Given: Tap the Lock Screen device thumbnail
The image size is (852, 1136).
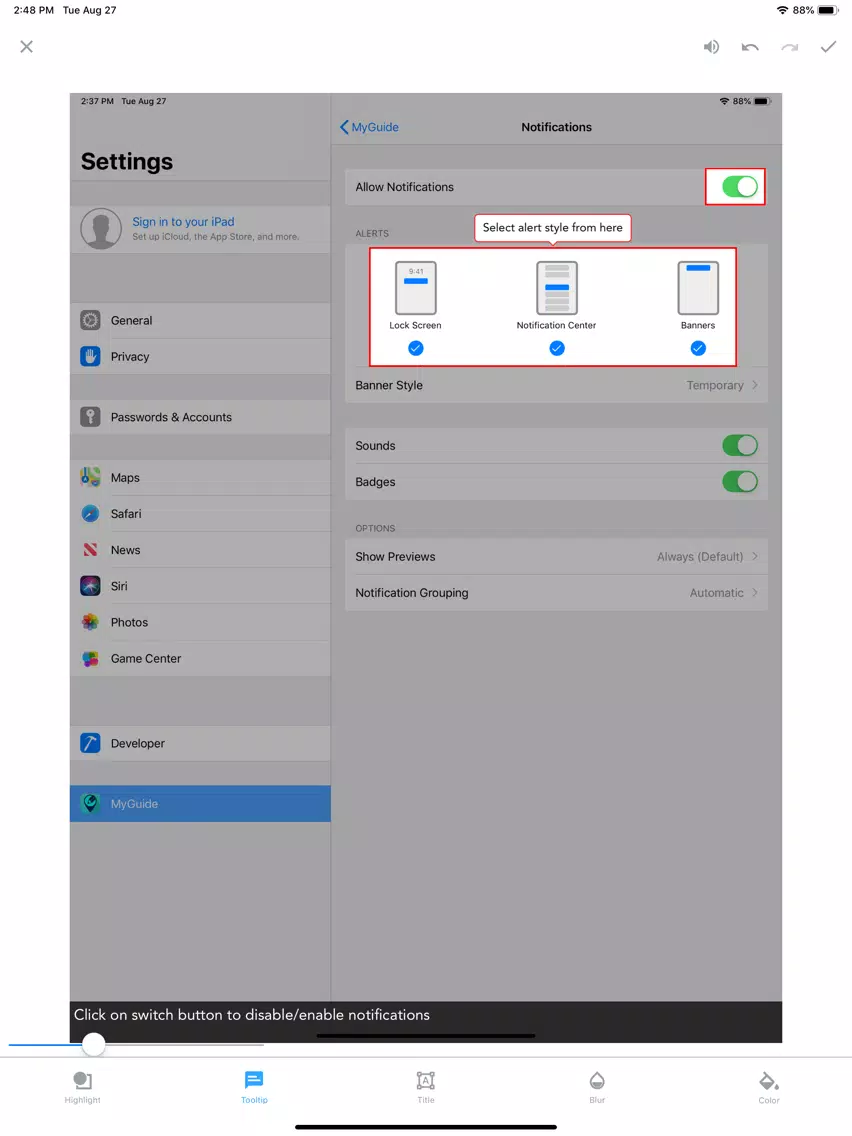Looking at the screenshot, I should (416, 288).
